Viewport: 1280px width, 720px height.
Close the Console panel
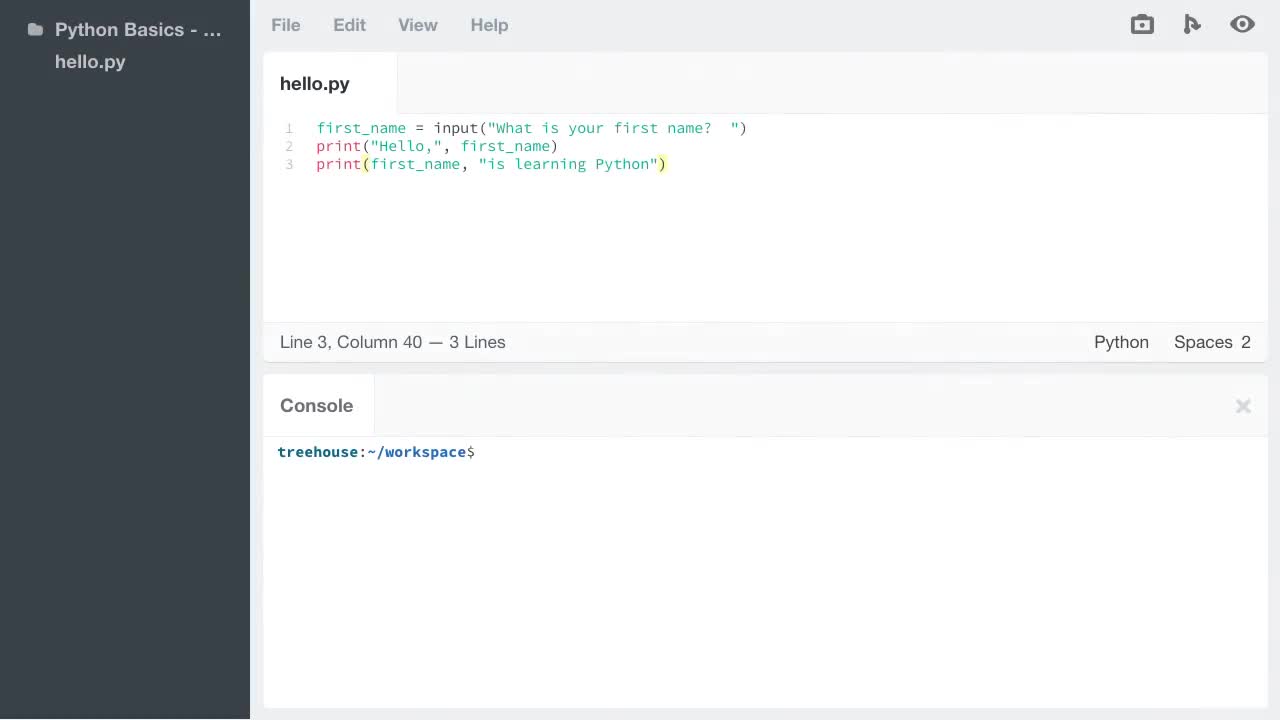pos(1243,406)
